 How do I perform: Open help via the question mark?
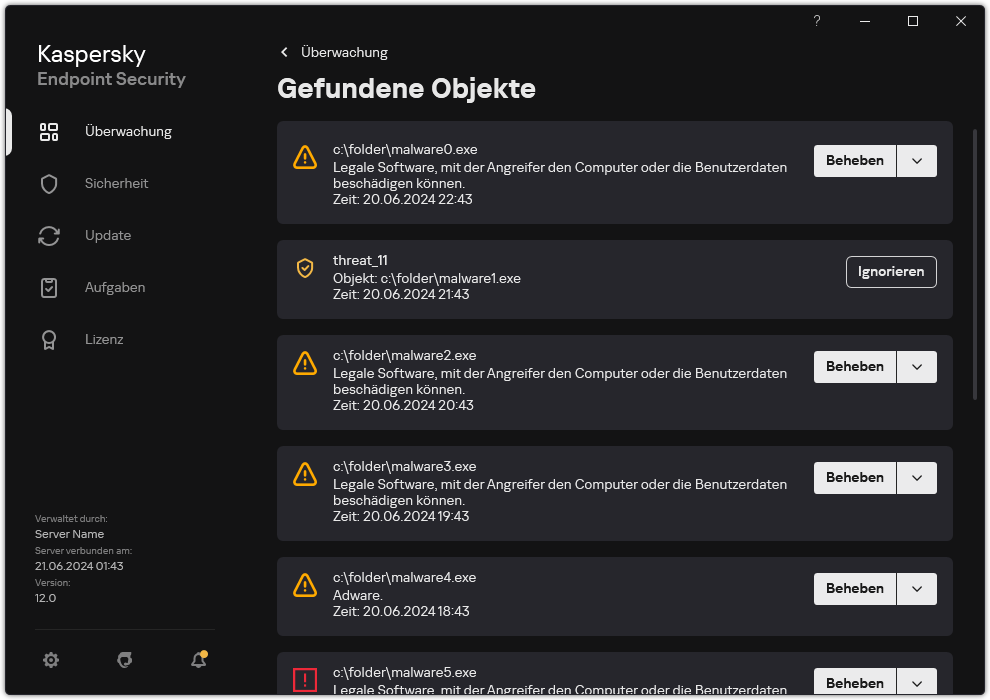pyautogui.click(x=816, y=21)
